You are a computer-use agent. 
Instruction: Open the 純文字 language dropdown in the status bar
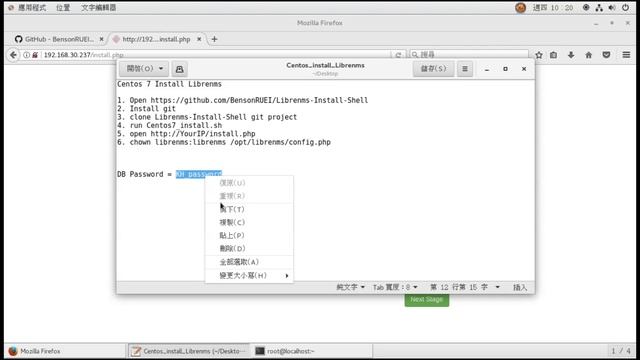[350, 287]
